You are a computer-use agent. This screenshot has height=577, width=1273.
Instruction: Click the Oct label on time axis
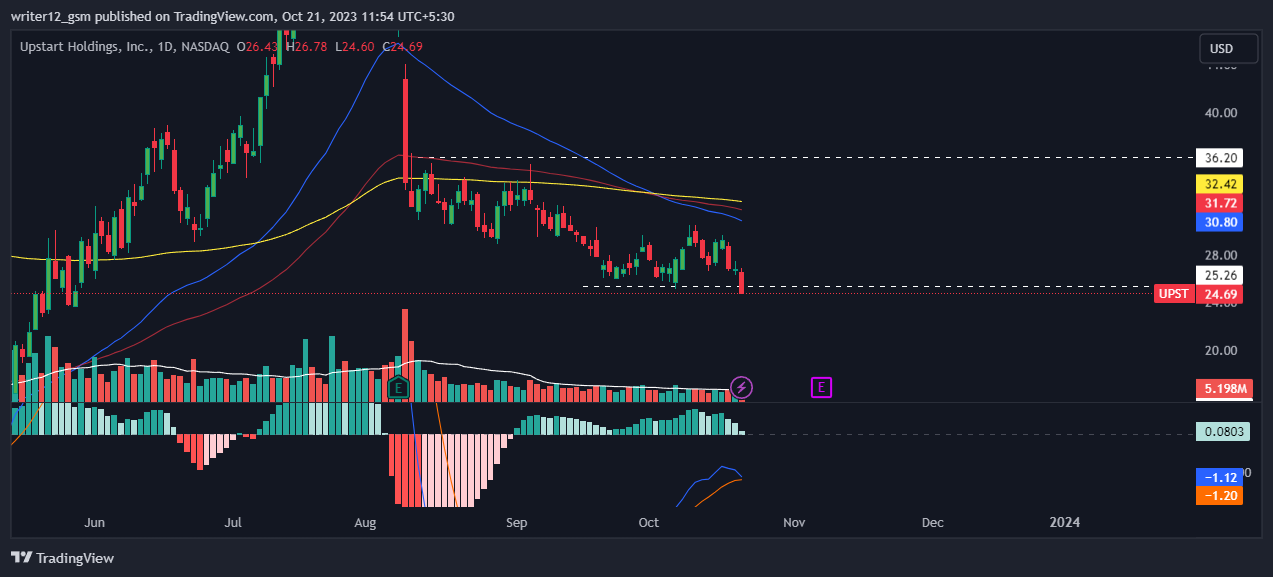pos(648,522)
